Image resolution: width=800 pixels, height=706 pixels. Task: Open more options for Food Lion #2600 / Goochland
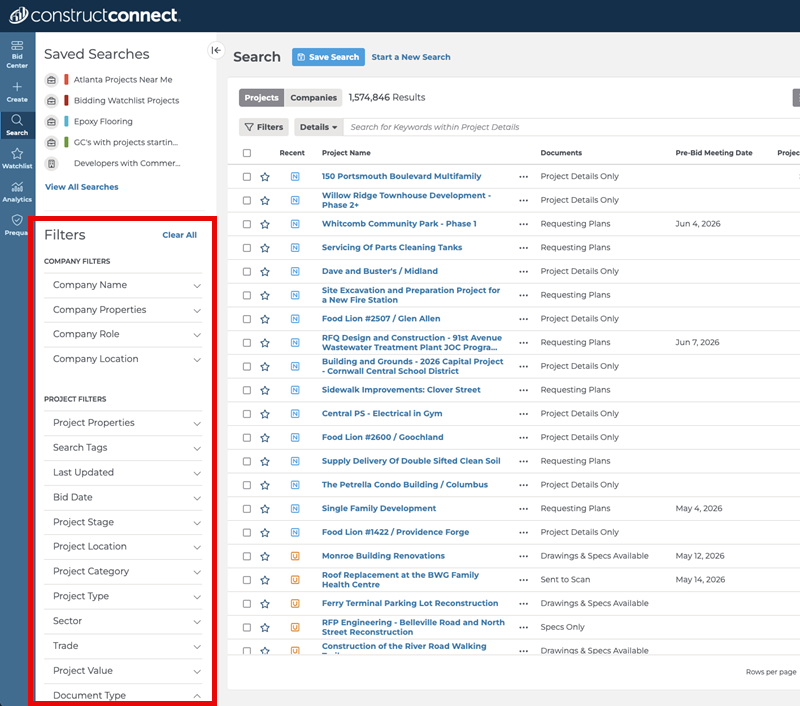click(523, 438)
